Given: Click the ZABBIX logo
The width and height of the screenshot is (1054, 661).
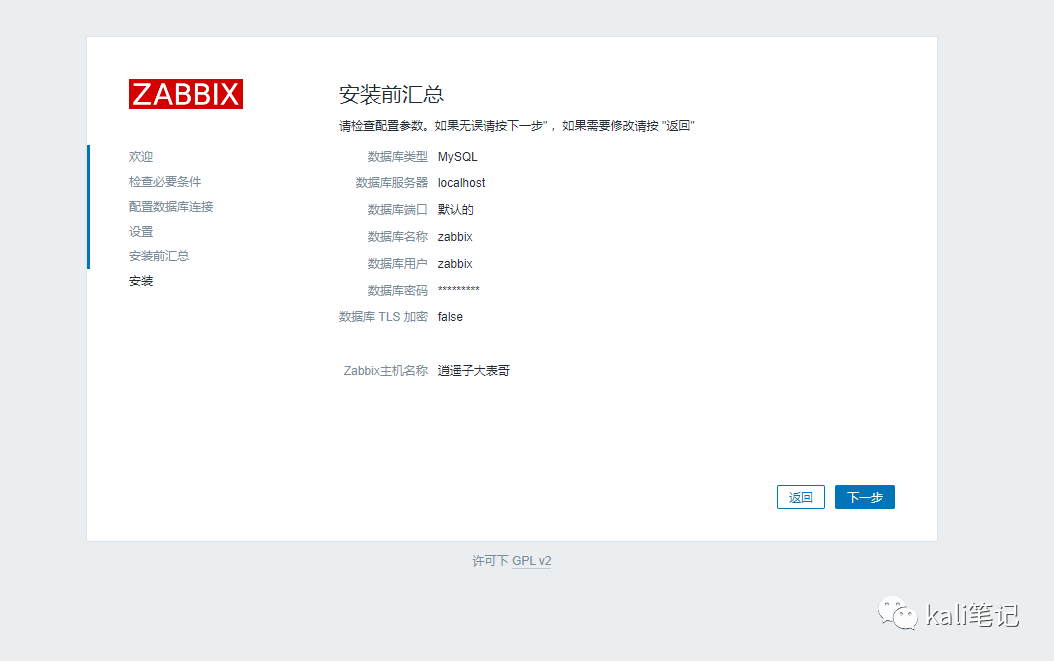Looking at the screenshot, I should 186,94.
